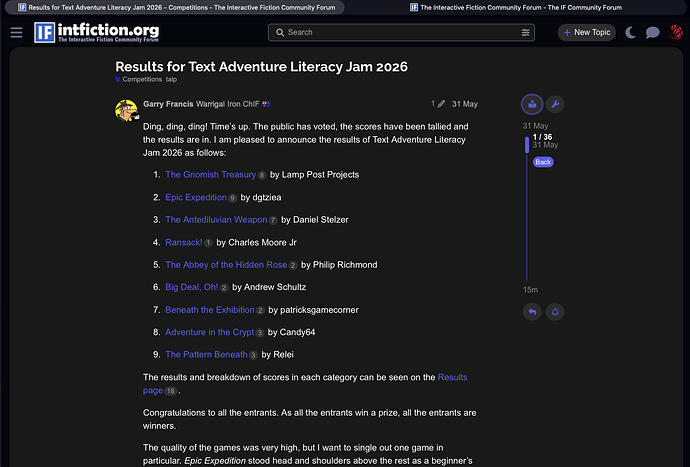Open the Epic Expedition link

click(196, 198)
